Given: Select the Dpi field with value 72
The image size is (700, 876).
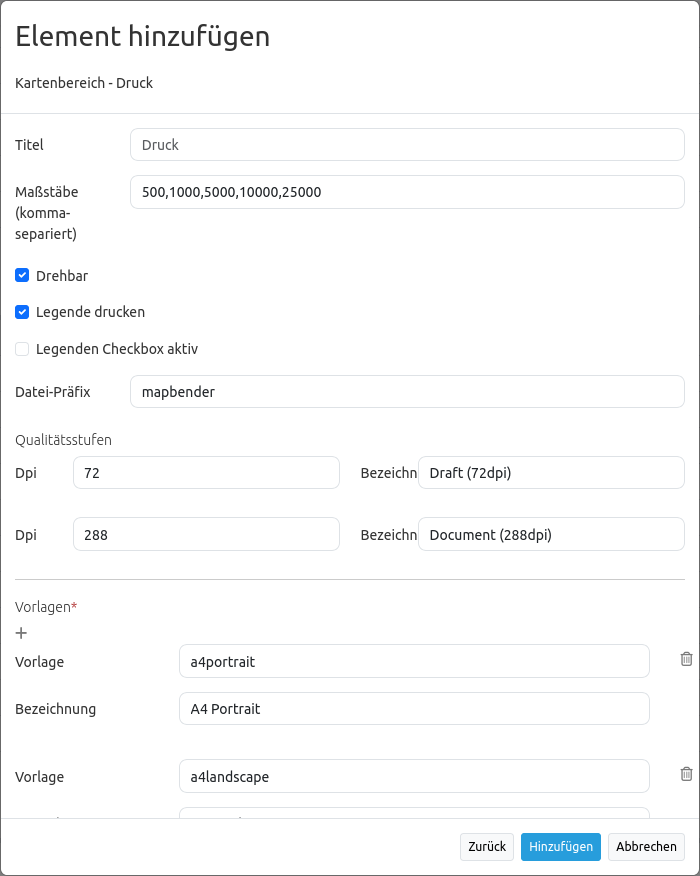Looking at the screenshot, I should pos(206,473).
